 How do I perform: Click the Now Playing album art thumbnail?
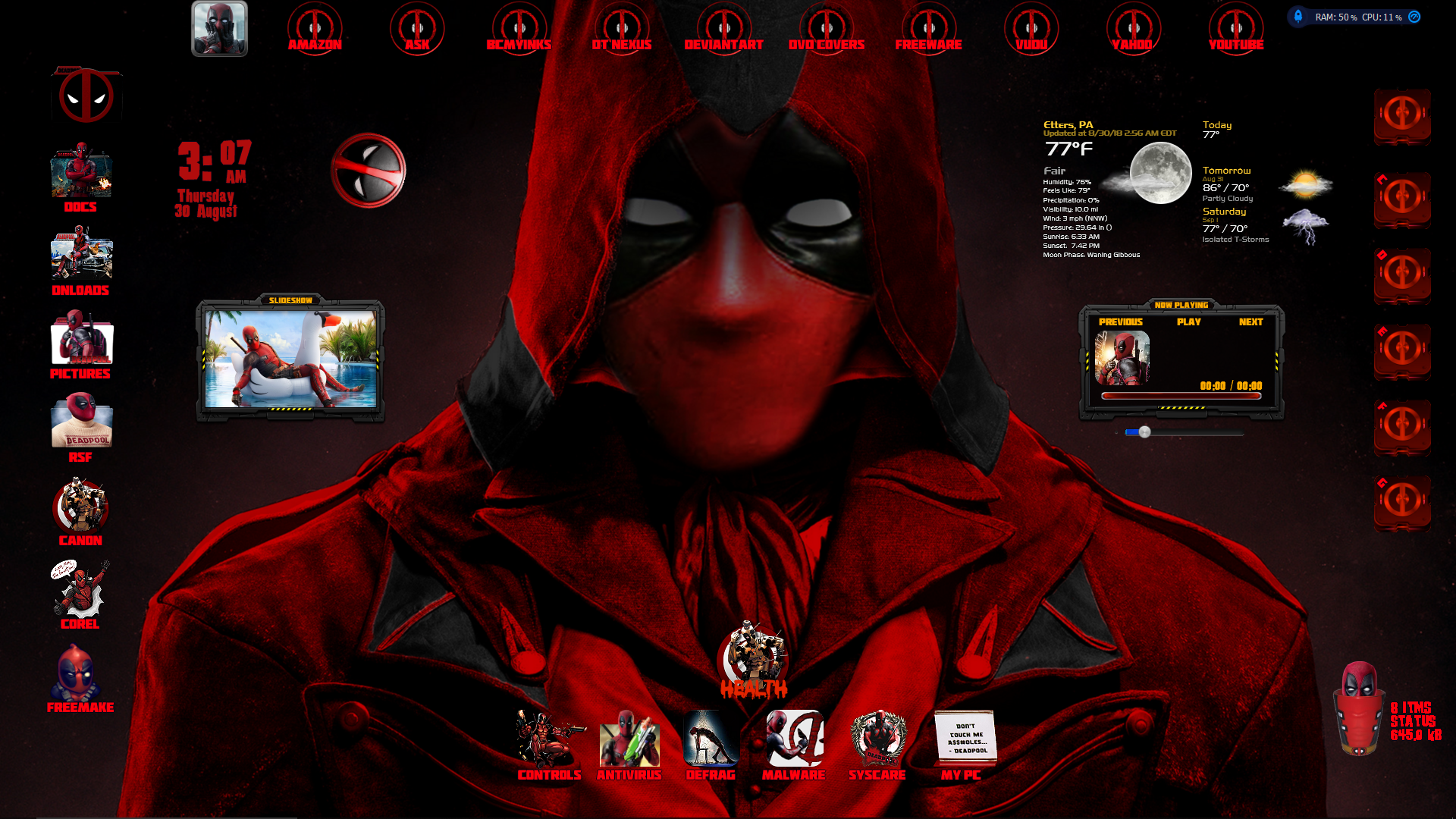click(1122, 358)
